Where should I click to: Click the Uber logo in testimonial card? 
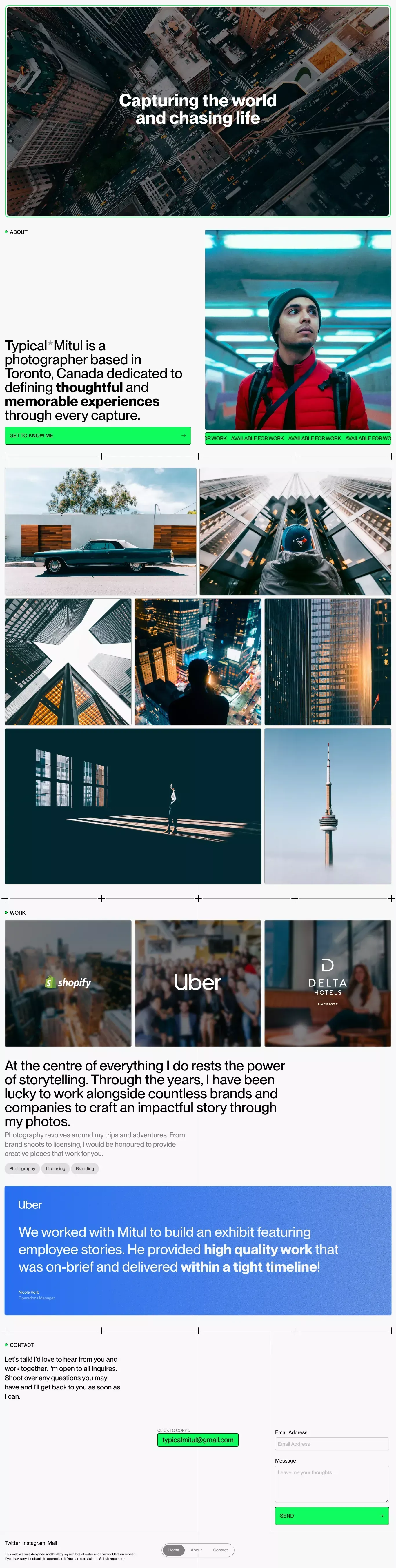pyautogui.click(x=30, y=1205)
